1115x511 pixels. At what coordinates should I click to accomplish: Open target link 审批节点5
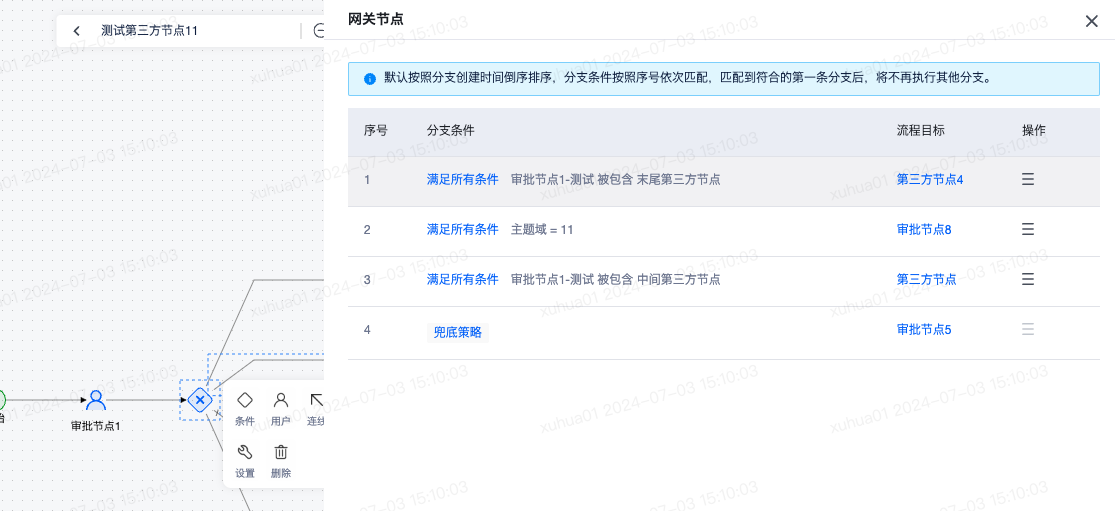[x=924, y=330]
